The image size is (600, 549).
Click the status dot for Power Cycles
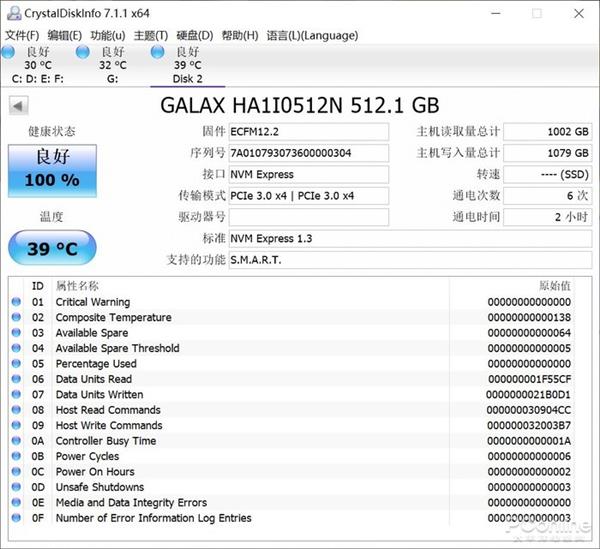tap(16, 456)
